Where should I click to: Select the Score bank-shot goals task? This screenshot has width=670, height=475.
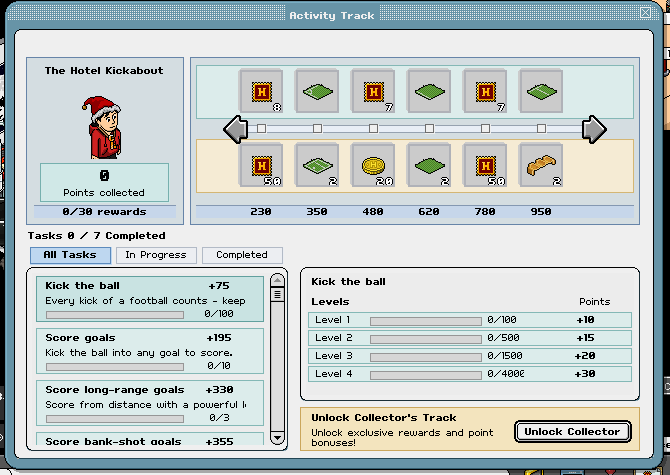coord(150,439)
